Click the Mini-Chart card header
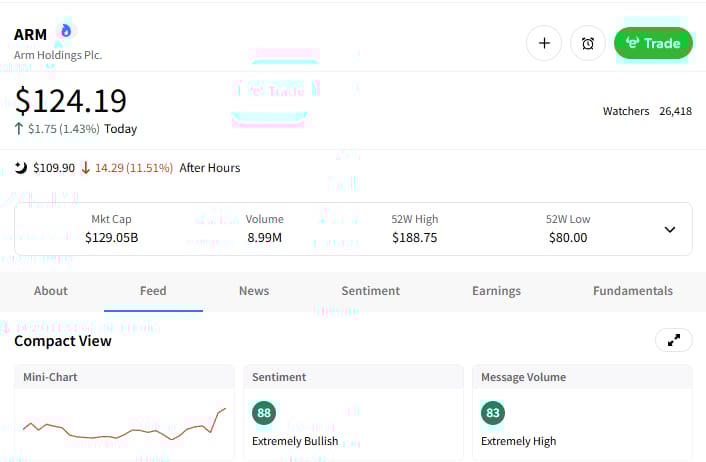This screenshot has width=706, height=462. 124,377
